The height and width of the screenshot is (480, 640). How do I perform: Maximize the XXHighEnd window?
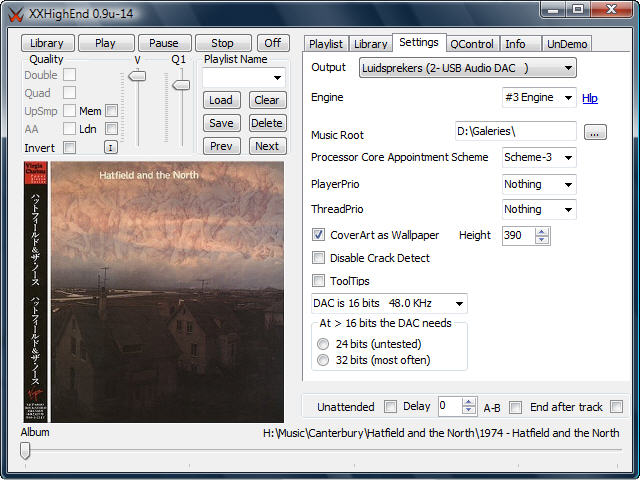pos(578,10)
